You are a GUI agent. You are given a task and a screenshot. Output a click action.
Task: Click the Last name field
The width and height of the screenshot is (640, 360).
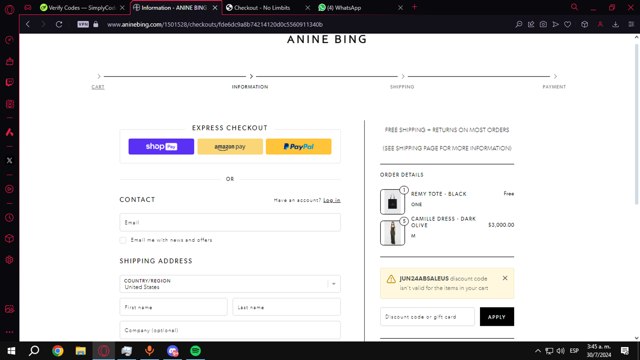click(287, 307)
